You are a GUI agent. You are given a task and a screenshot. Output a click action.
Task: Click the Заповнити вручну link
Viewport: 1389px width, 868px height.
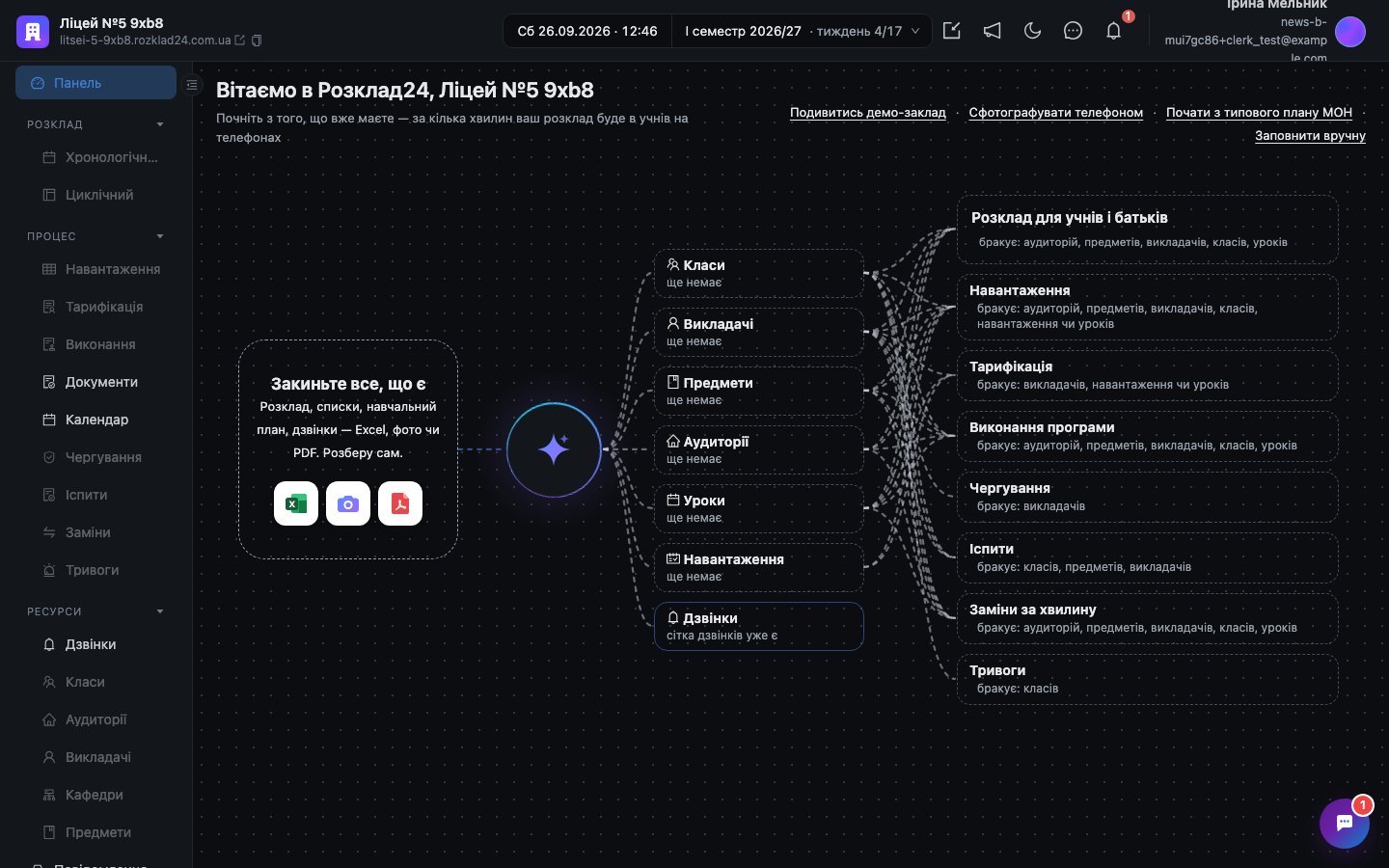1310,136
